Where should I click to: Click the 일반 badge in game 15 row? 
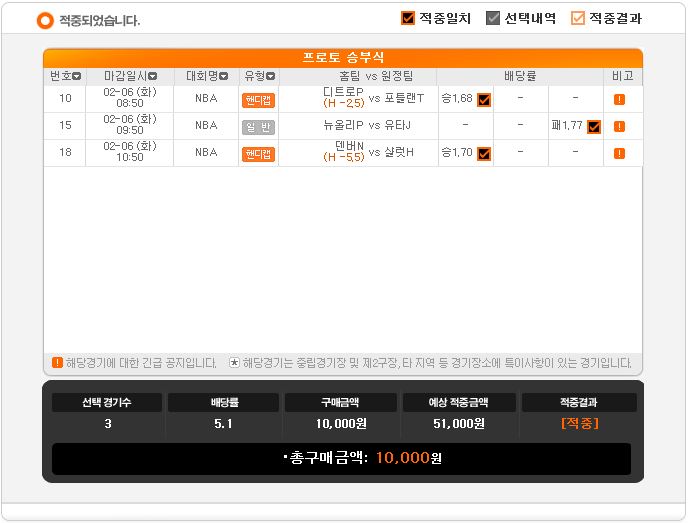[258, 127]
